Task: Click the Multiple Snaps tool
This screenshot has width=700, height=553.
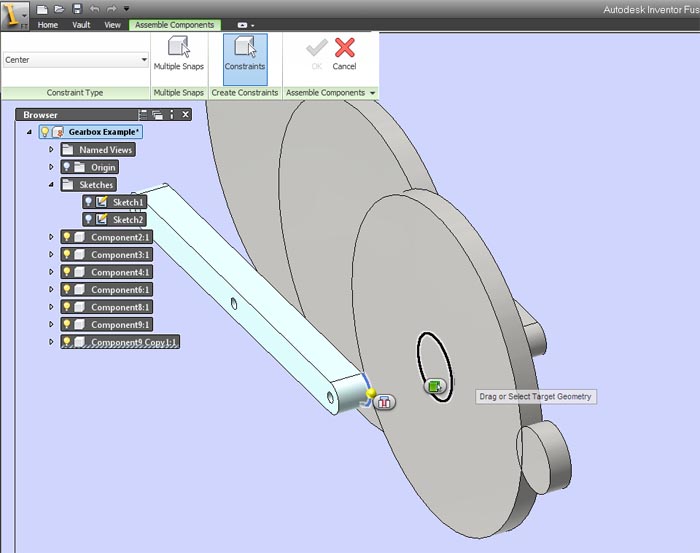Action: [x=179, y=54]
